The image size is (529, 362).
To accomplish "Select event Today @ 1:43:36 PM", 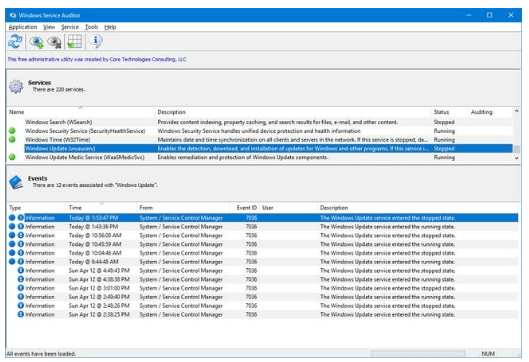I will tap(262, 227).
